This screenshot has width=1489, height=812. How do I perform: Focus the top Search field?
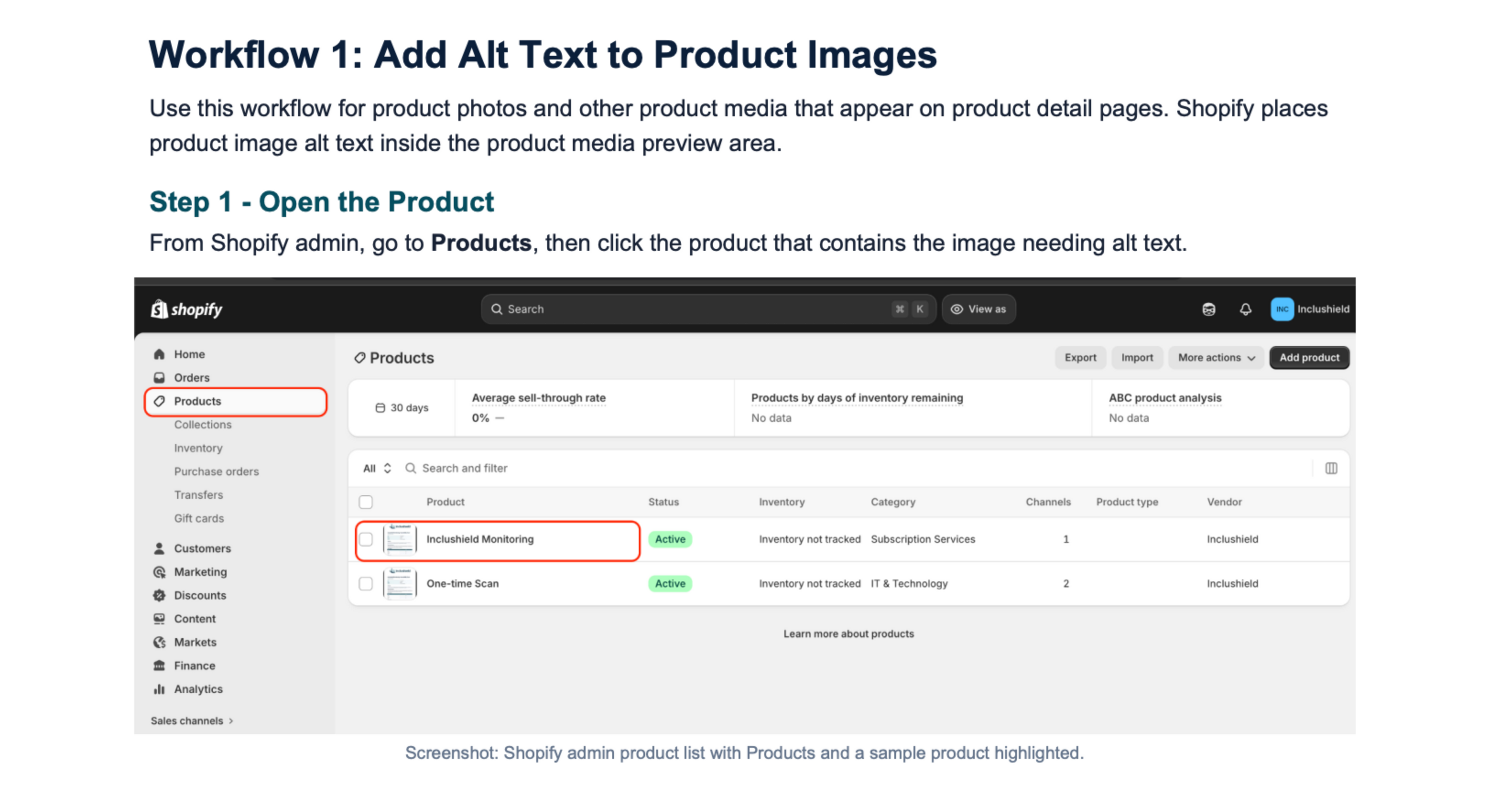pyautogui.click(x=708, y=309)
